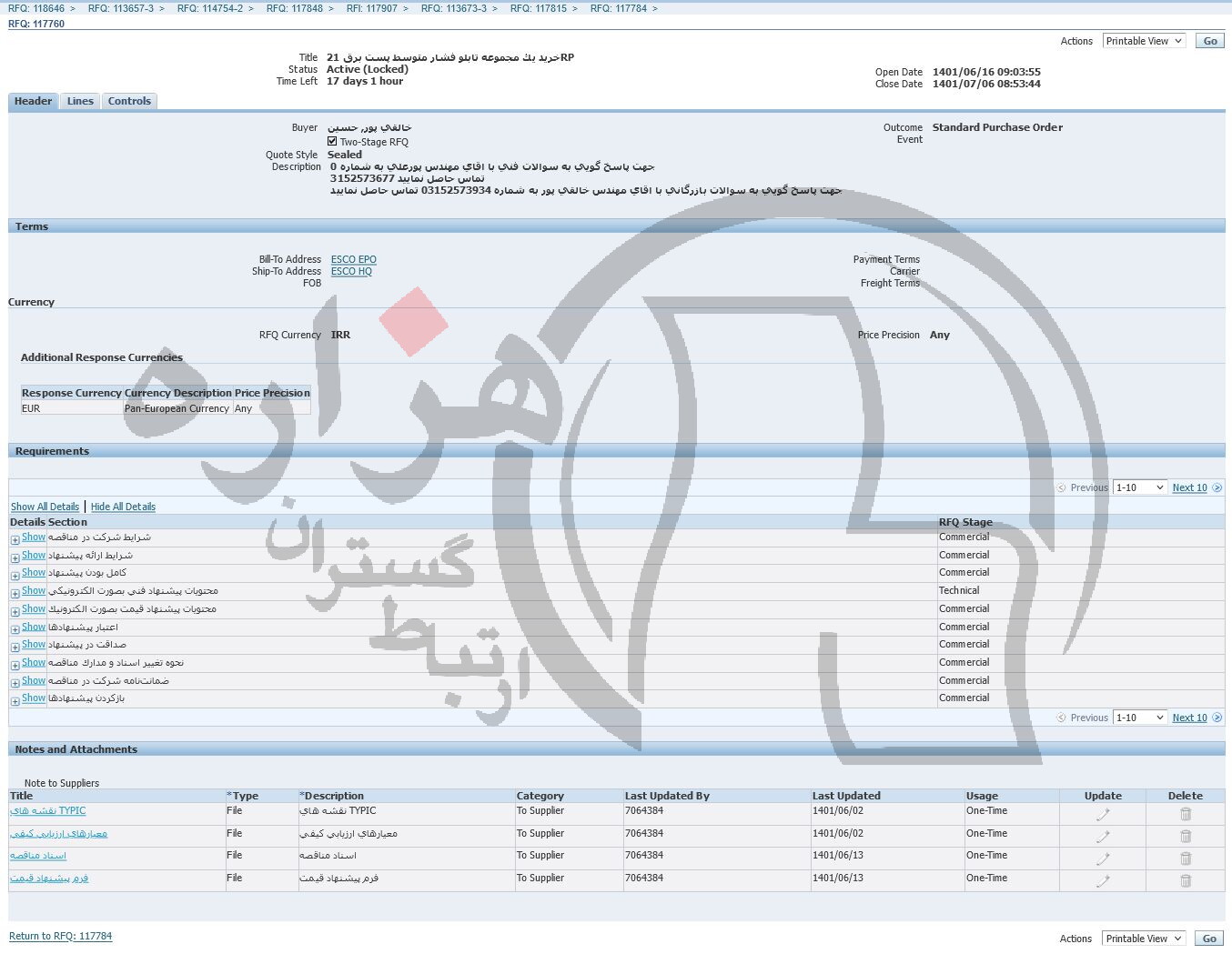Click the bottom Go button
The height and width of the screenshot is (954, 1232).
[1210, 939]
